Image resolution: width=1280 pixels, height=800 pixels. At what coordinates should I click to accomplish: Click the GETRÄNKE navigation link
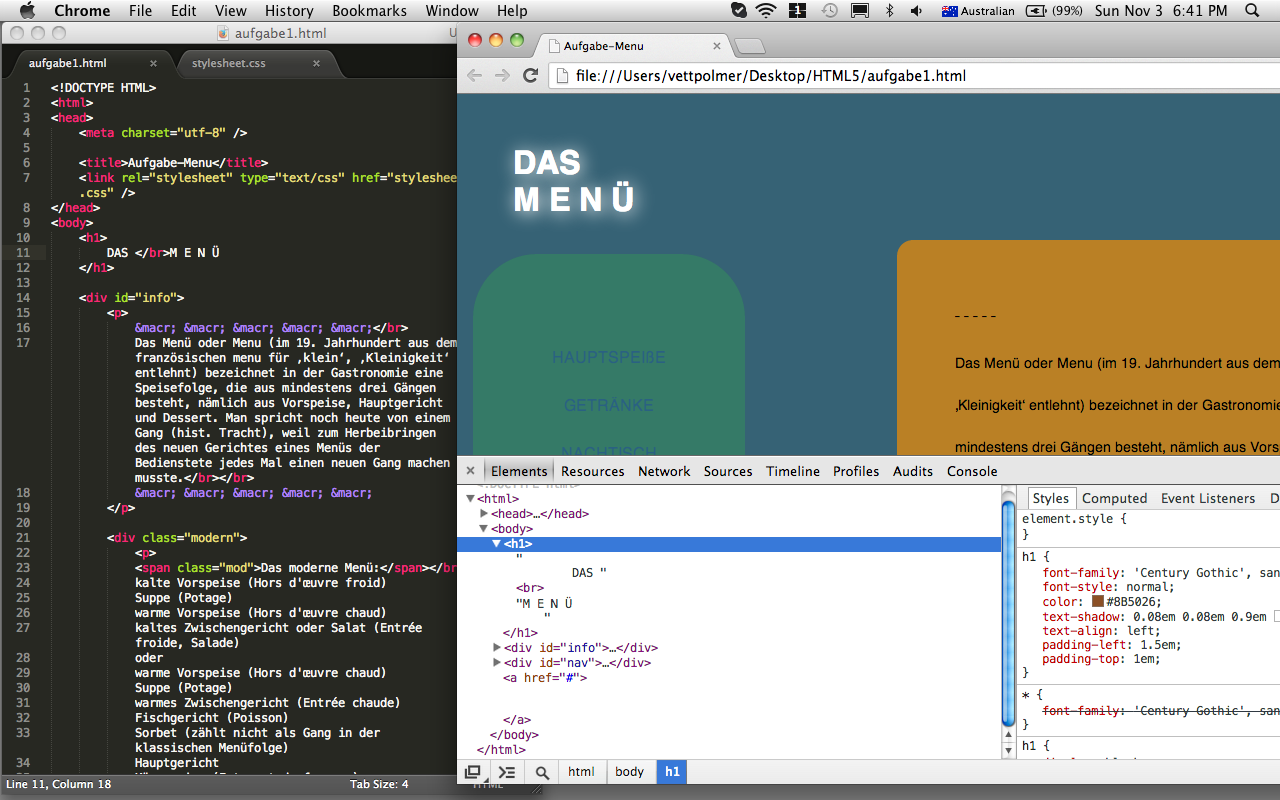pyautogui.click(x=608, y=405)
